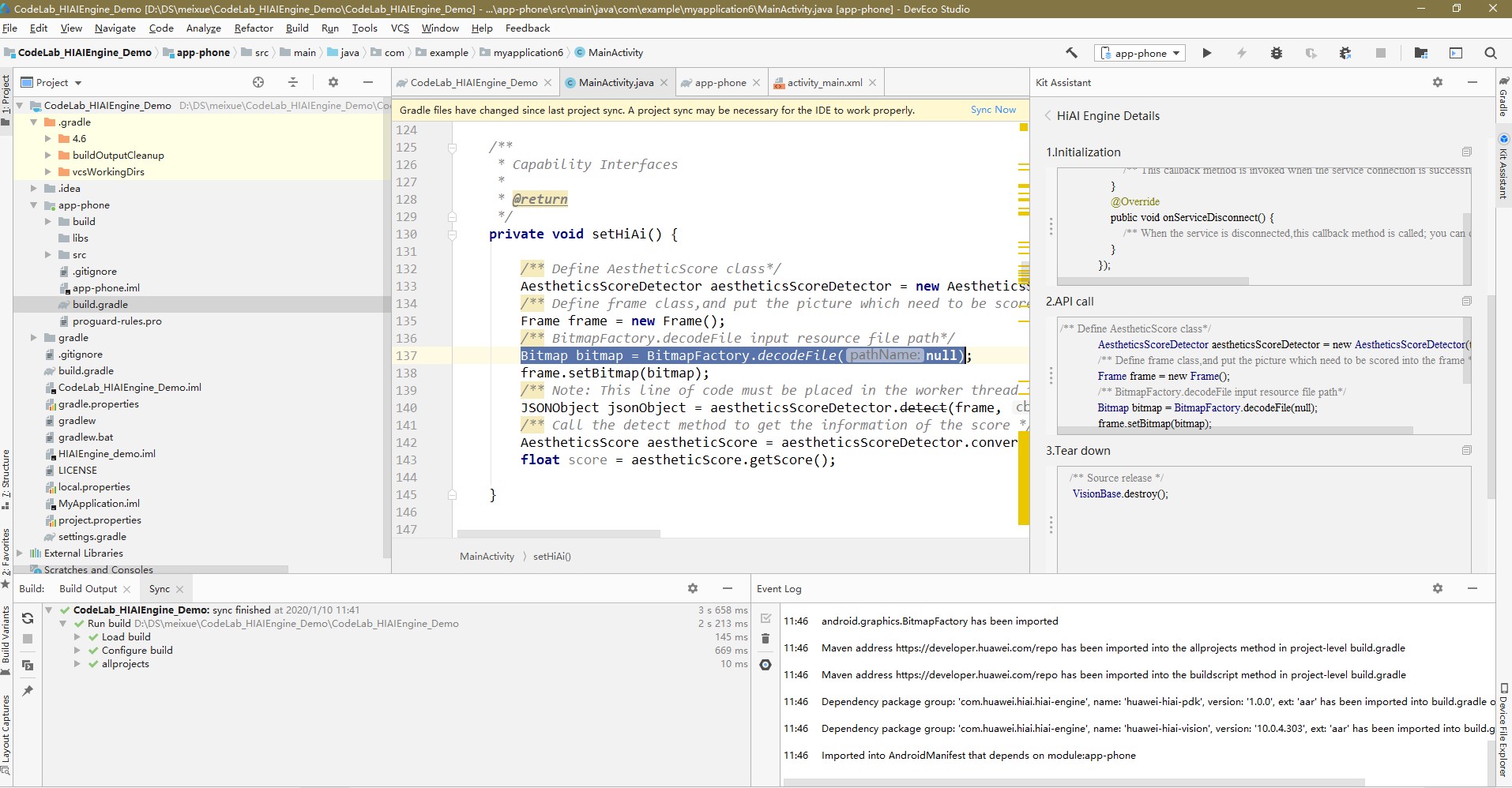The width and height of the screenshot is (1512, 788).
Task: Click the Event Log eye icon
Action: tap(765, 665)
